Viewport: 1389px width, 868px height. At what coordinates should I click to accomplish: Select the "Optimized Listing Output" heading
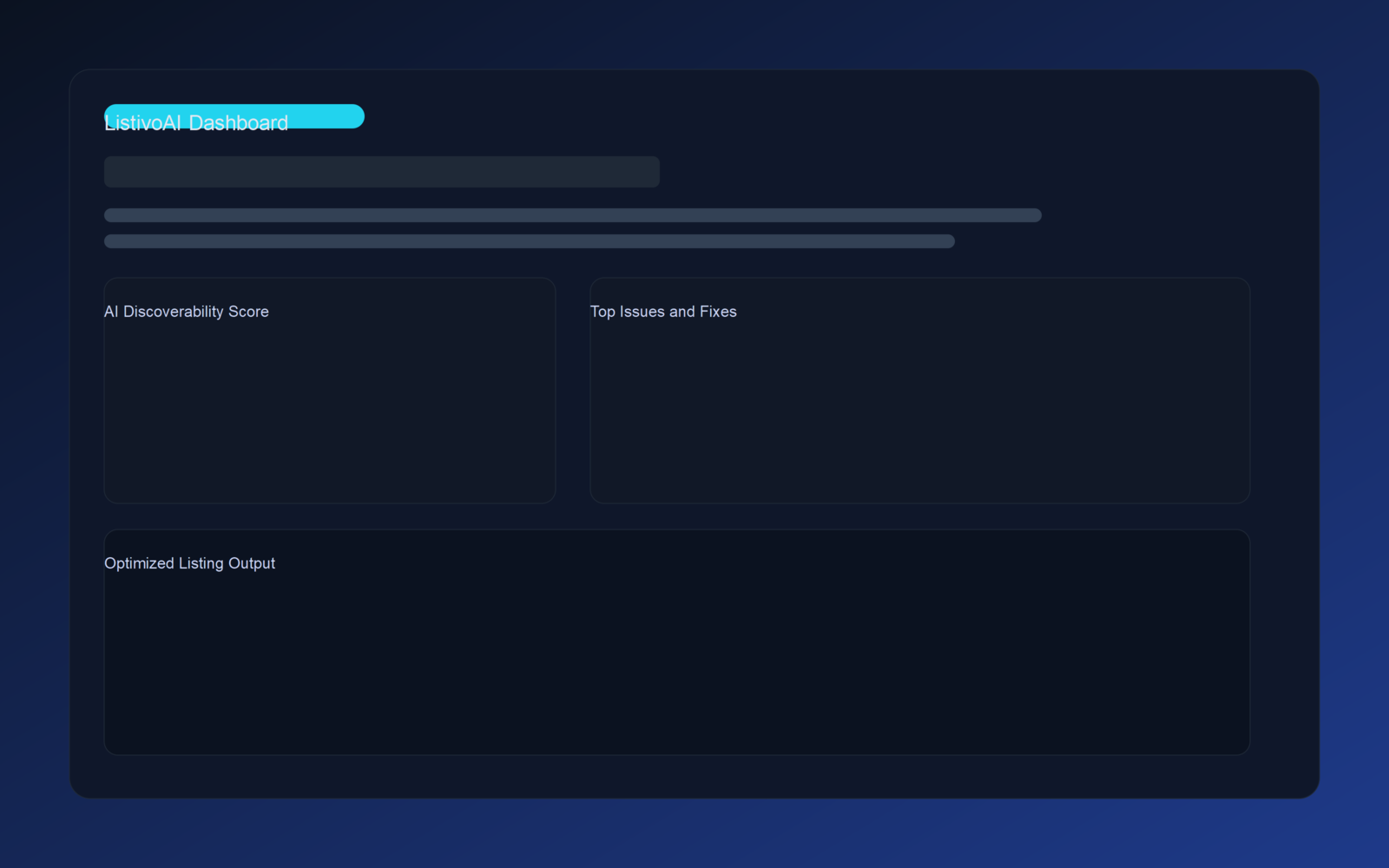coord(189,563)
